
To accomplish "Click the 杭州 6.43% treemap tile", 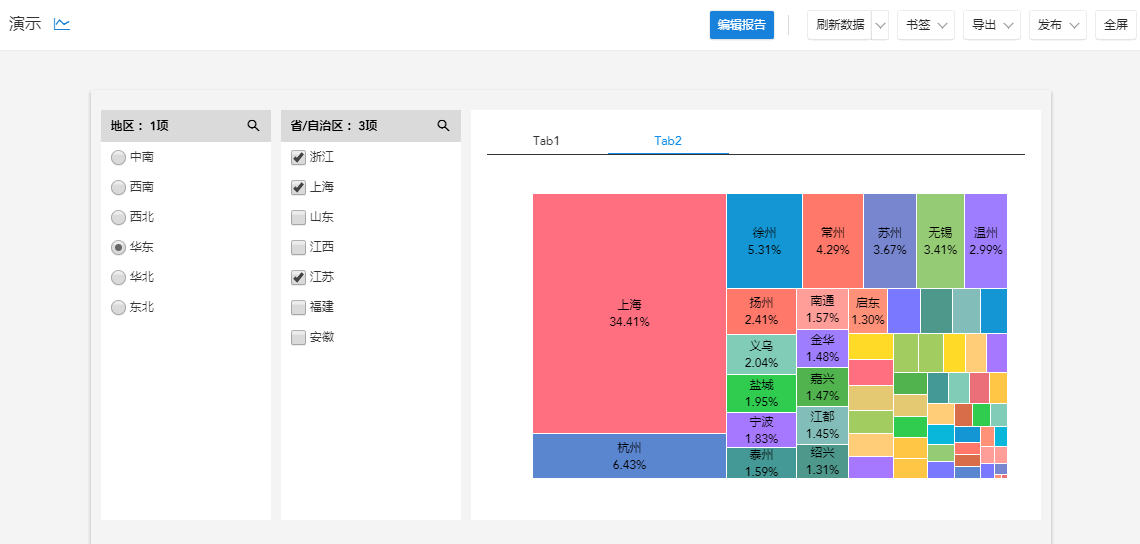I will click(629, 456).
